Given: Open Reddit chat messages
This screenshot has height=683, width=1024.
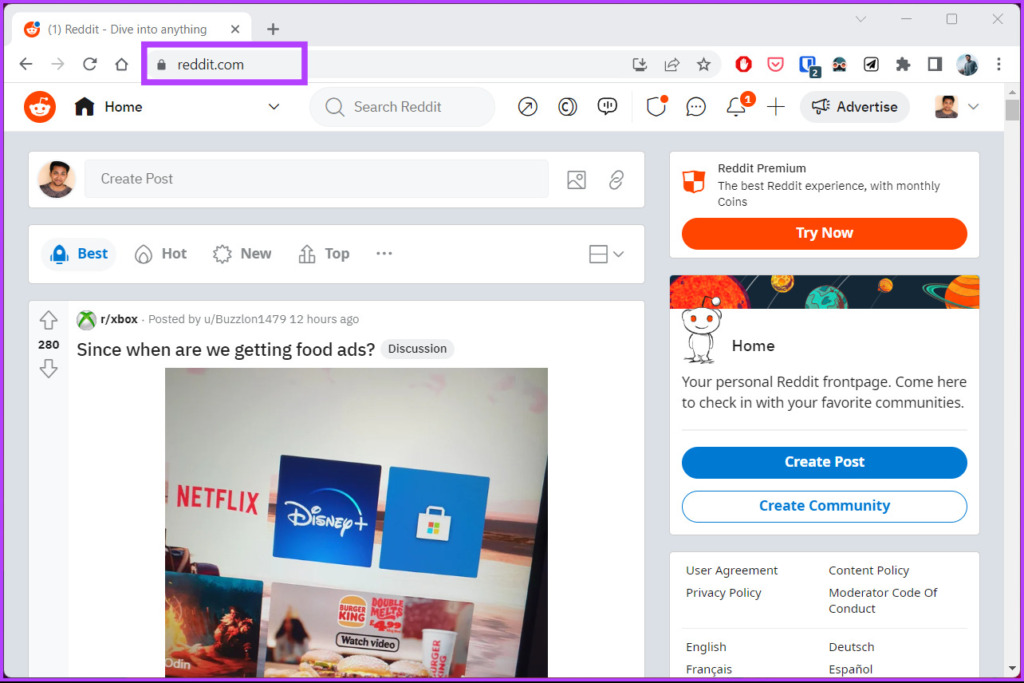Looking at the screenshot, I should tap(696, 106).
